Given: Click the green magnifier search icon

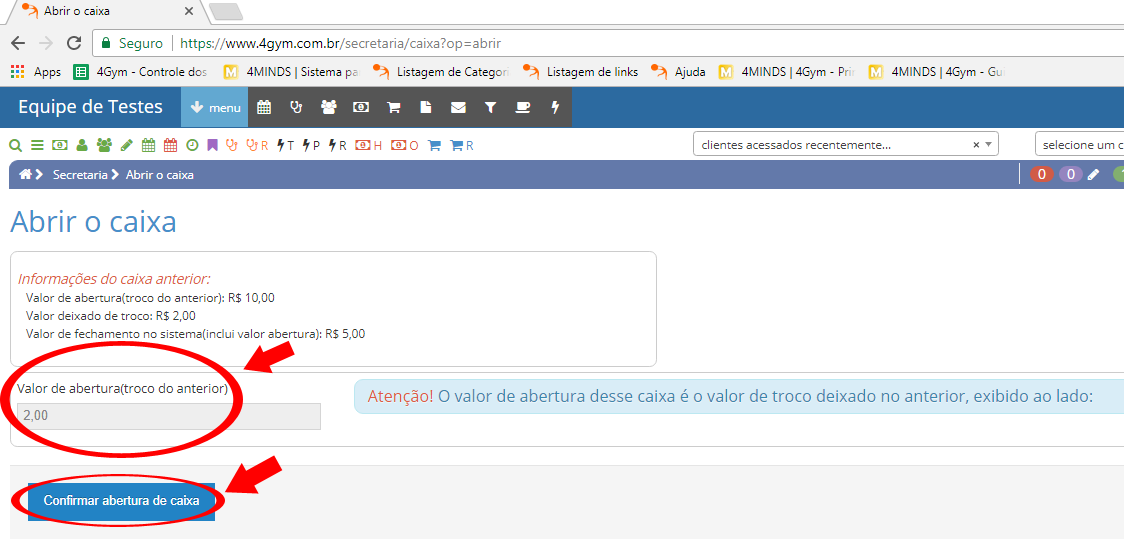Looking at the screenshot, I should (x=16, y=145).
